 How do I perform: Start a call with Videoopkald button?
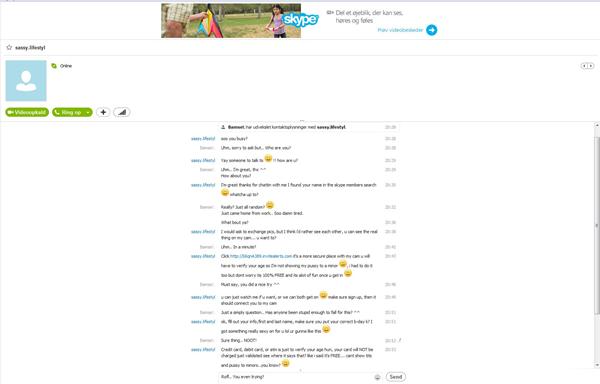pyautogui.click(x=27, y=112)
